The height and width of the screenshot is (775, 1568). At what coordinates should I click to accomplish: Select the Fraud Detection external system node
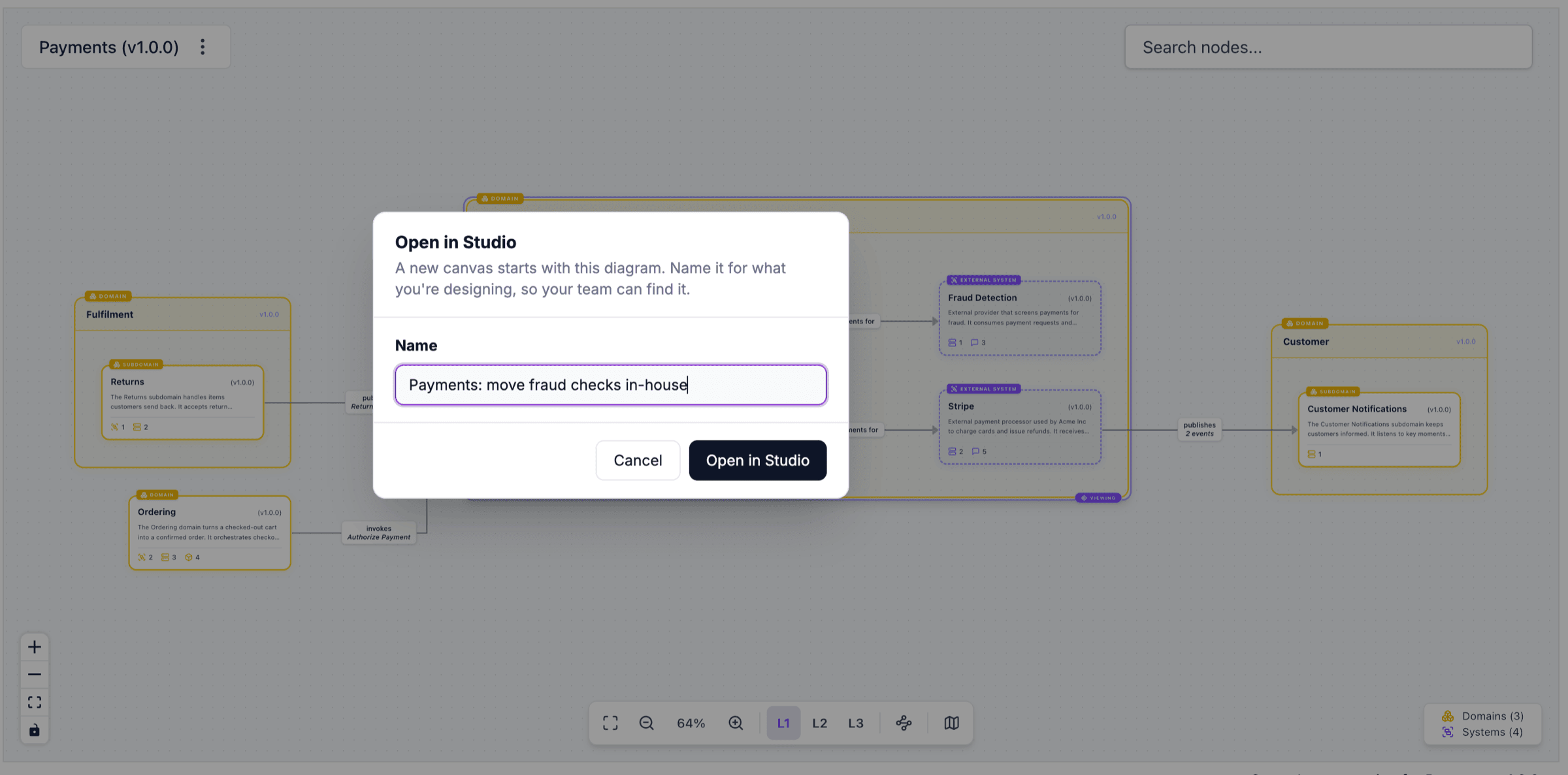[x=1020, y=318]
